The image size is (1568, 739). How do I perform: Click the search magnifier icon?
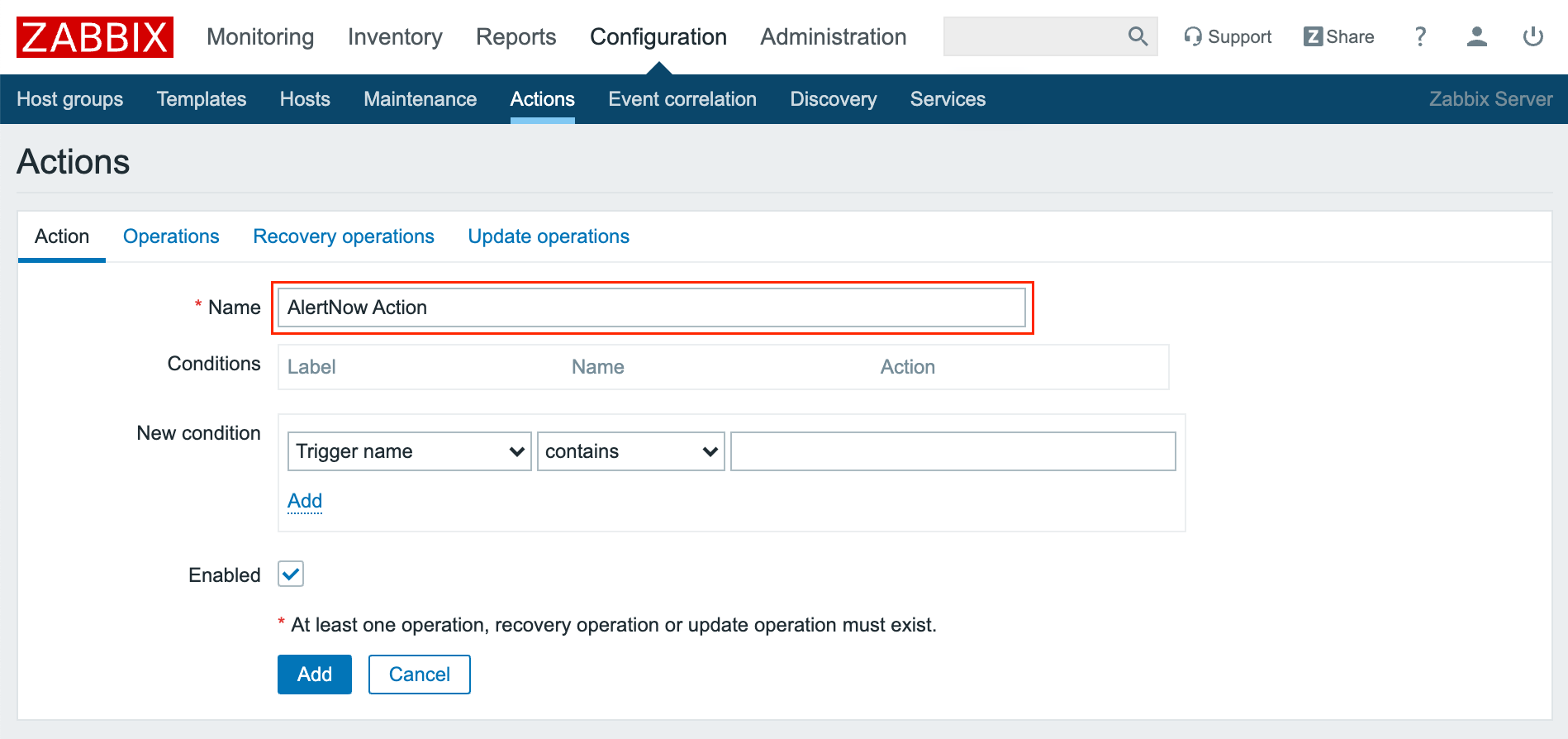click(1138, 36)
